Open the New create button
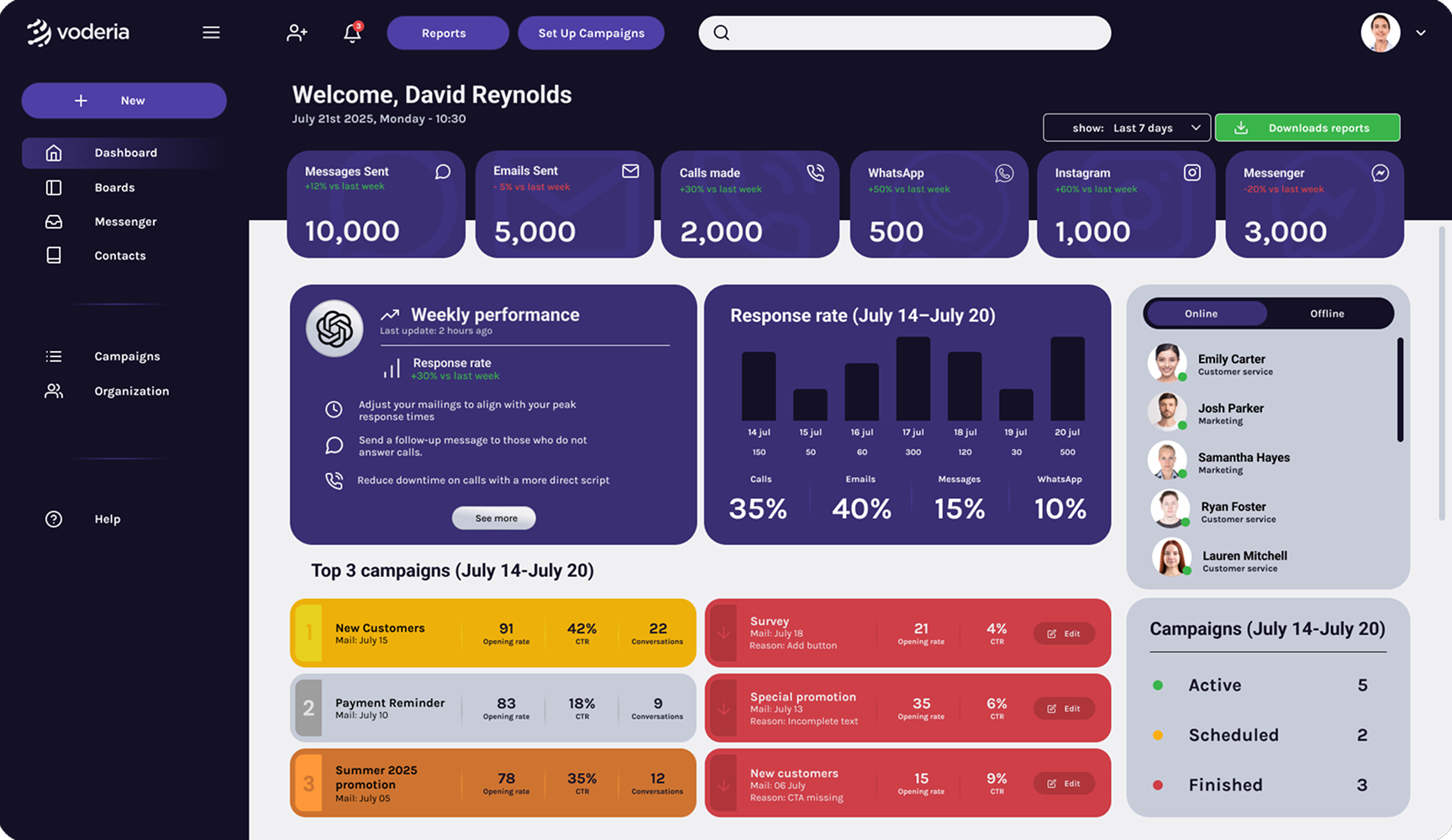 point(124,101)
